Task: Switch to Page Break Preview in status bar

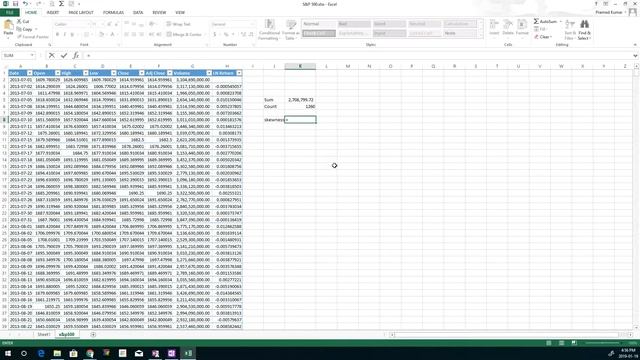Action: click(x=574, y=343)
